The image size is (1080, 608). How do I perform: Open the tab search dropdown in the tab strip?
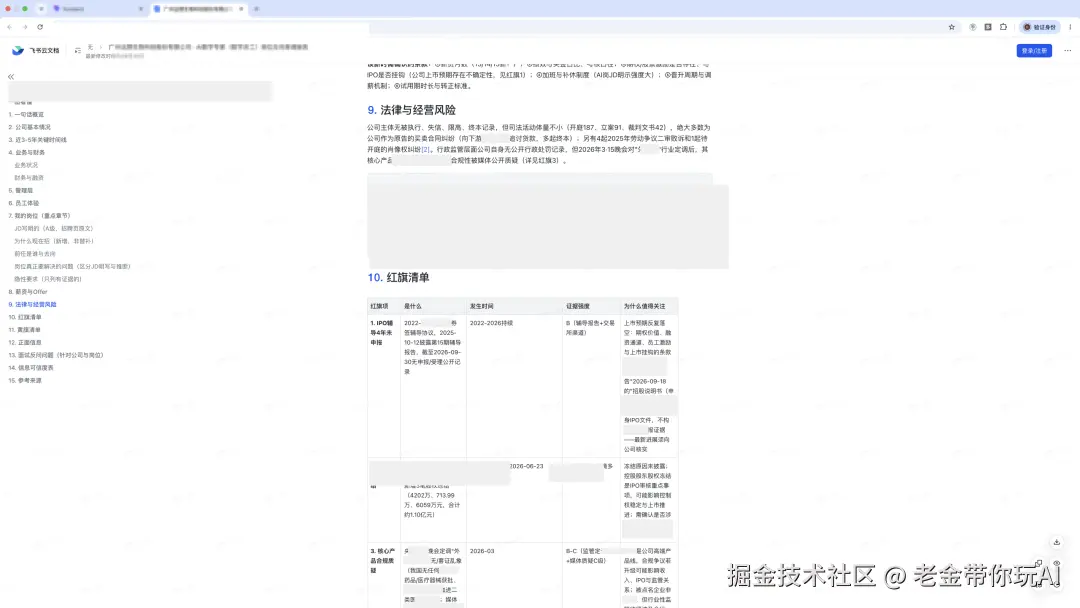click(x=41, y=9)
